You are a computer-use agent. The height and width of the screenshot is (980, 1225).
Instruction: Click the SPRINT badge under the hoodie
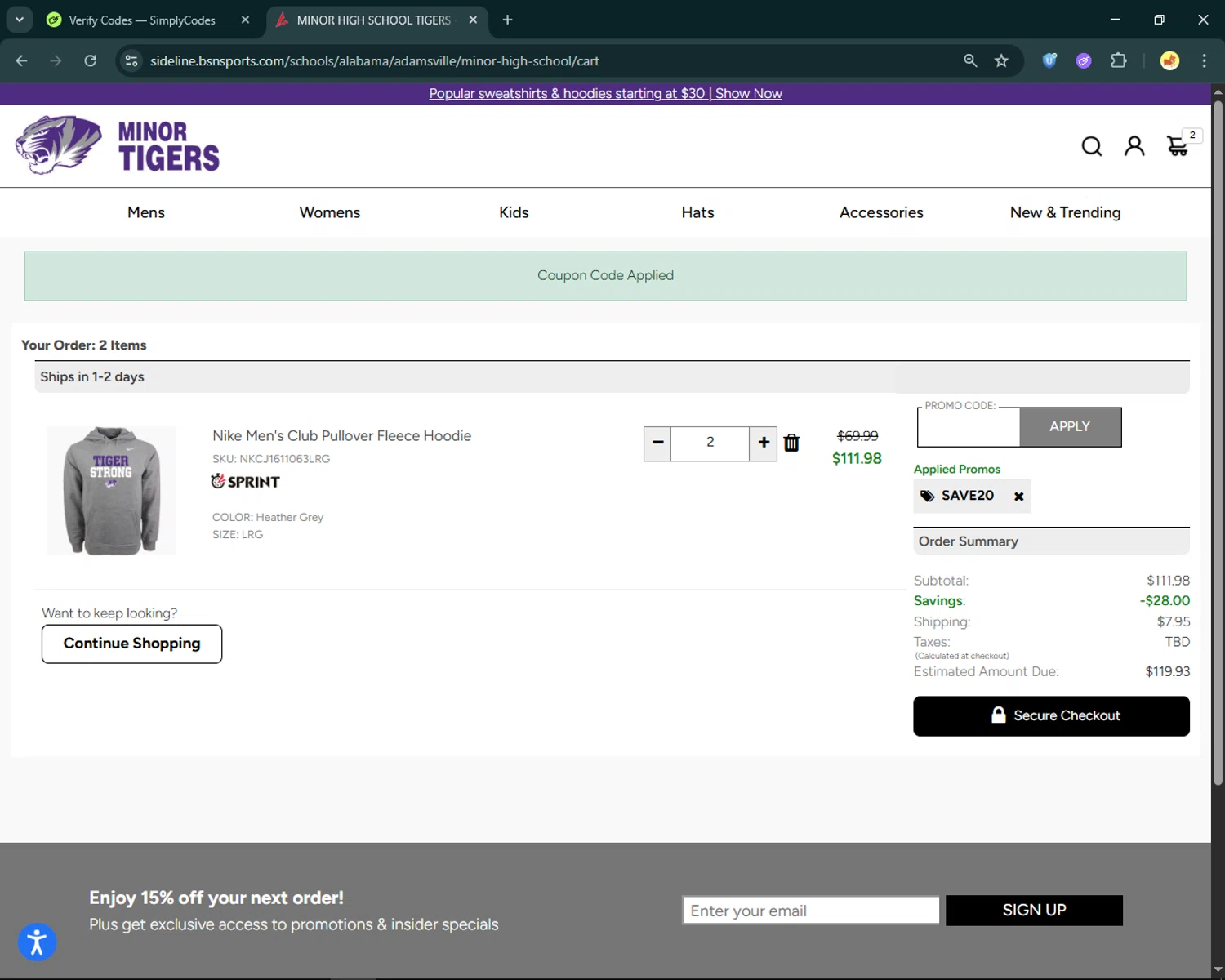(245, 482)
